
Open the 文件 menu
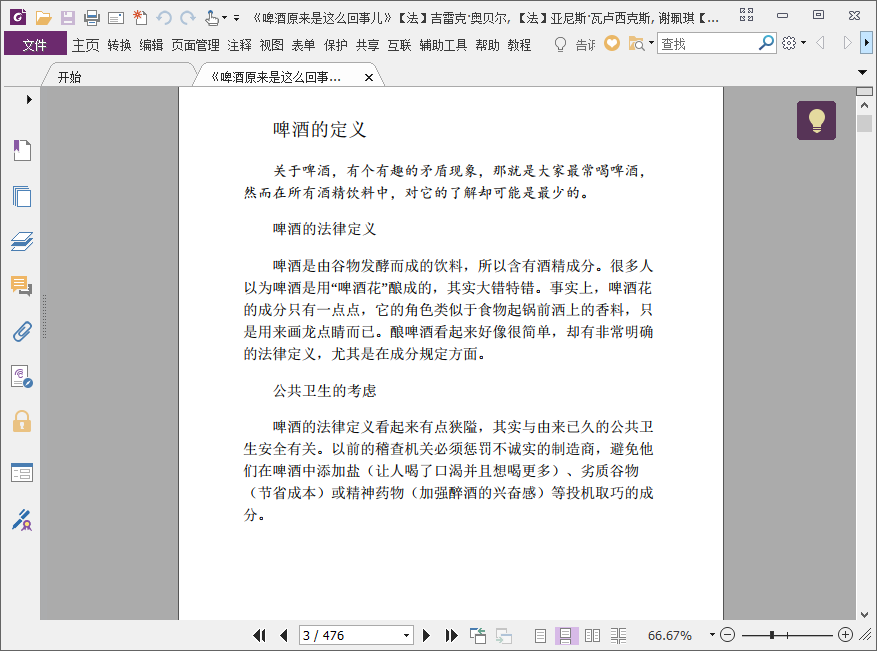click(x=35, y=44)
